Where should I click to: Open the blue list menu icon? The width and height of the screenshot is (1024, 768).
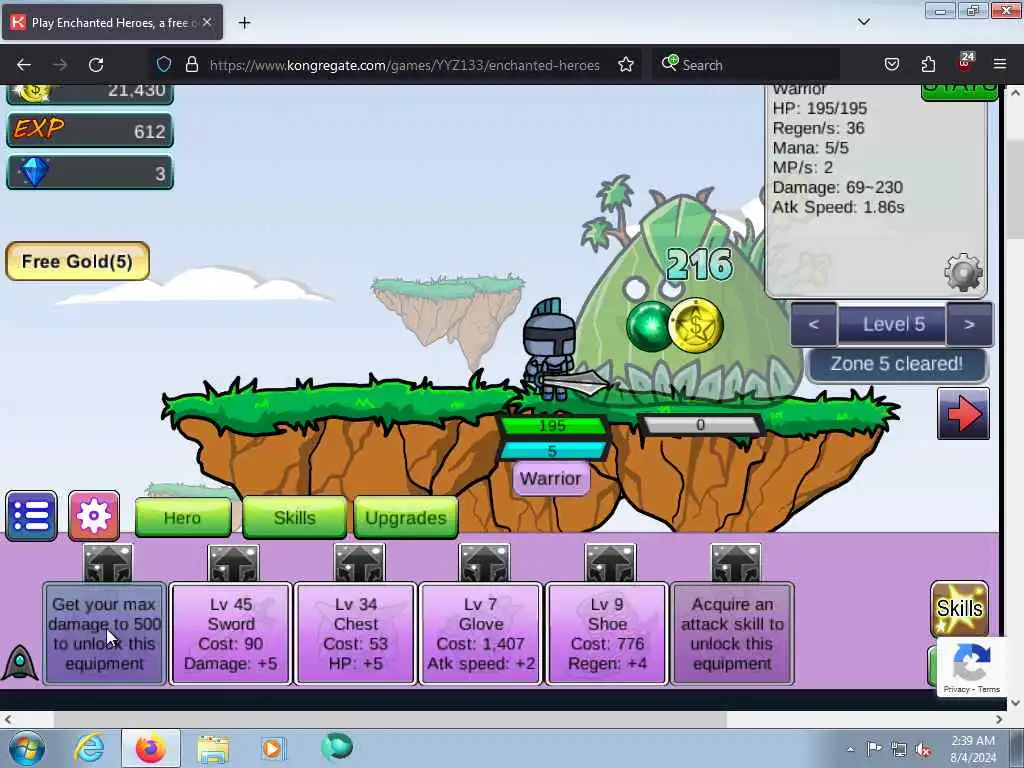(31, 516)
